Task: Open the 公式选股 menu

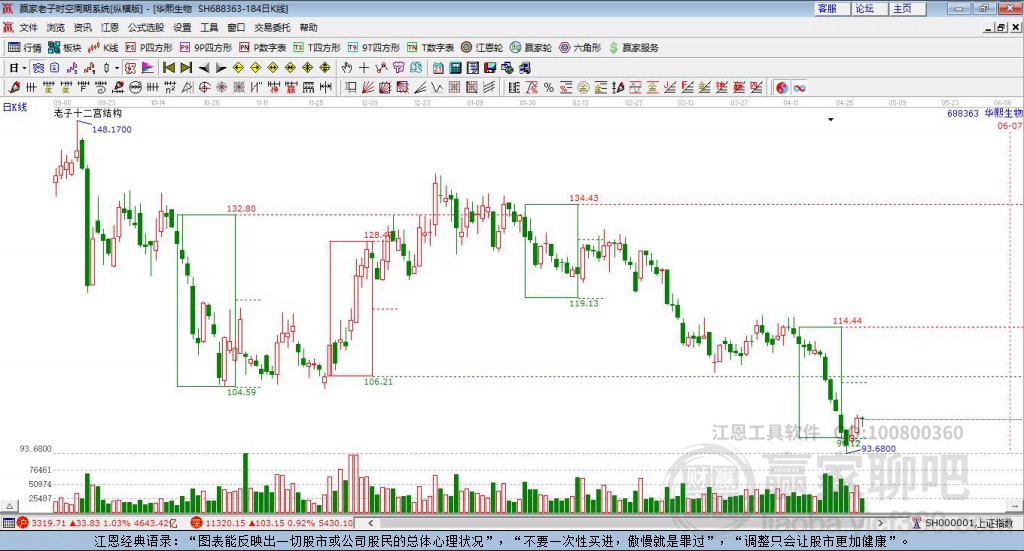Action: tap(146, 27)
